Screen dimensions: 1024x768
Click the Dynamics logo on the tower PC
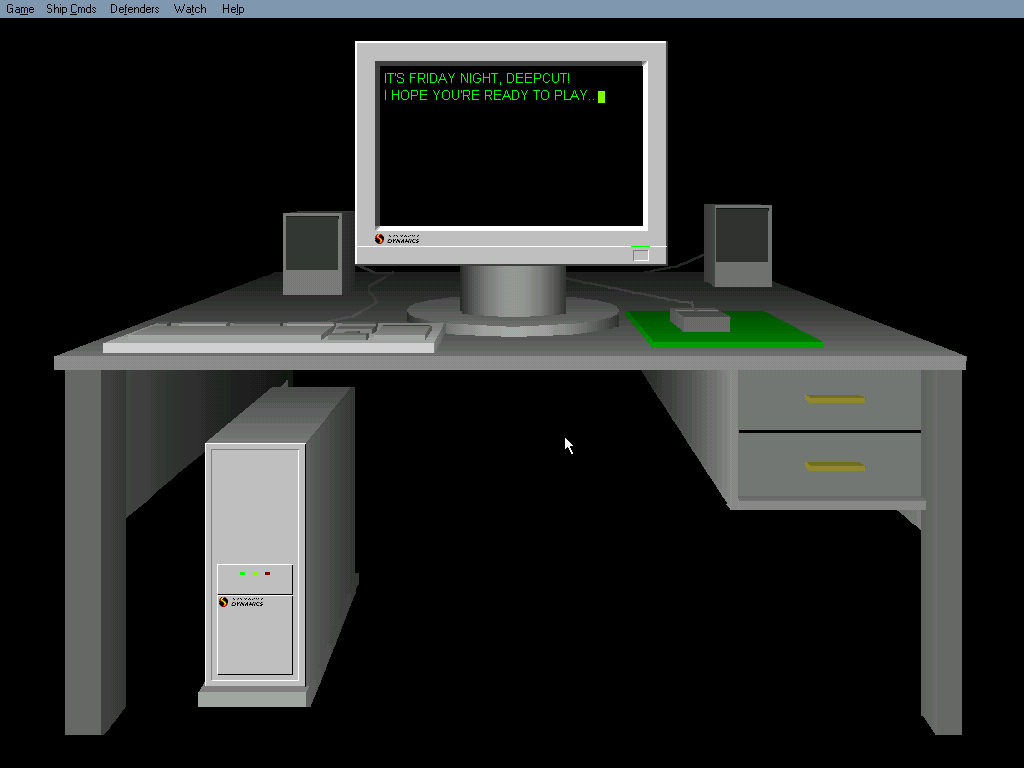point(241,602)
